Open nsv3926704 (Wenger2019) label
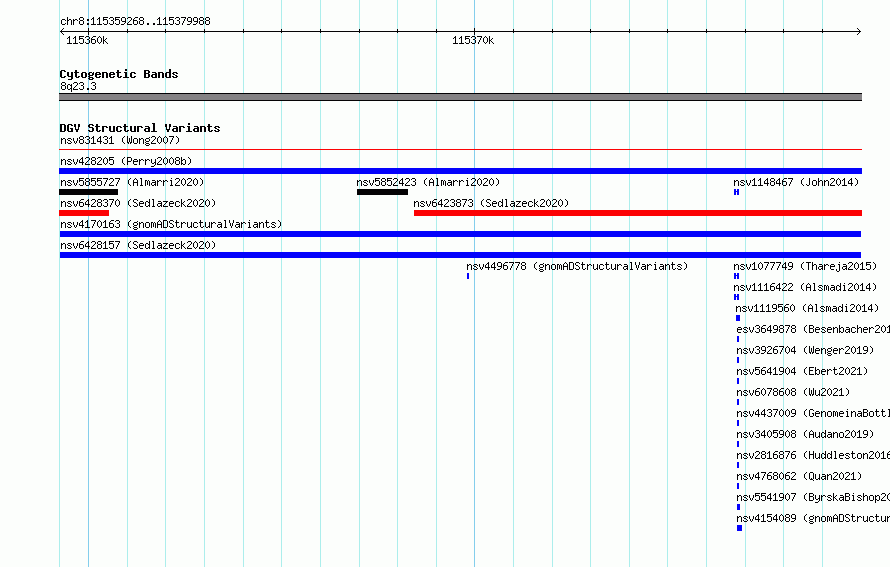 805,350
